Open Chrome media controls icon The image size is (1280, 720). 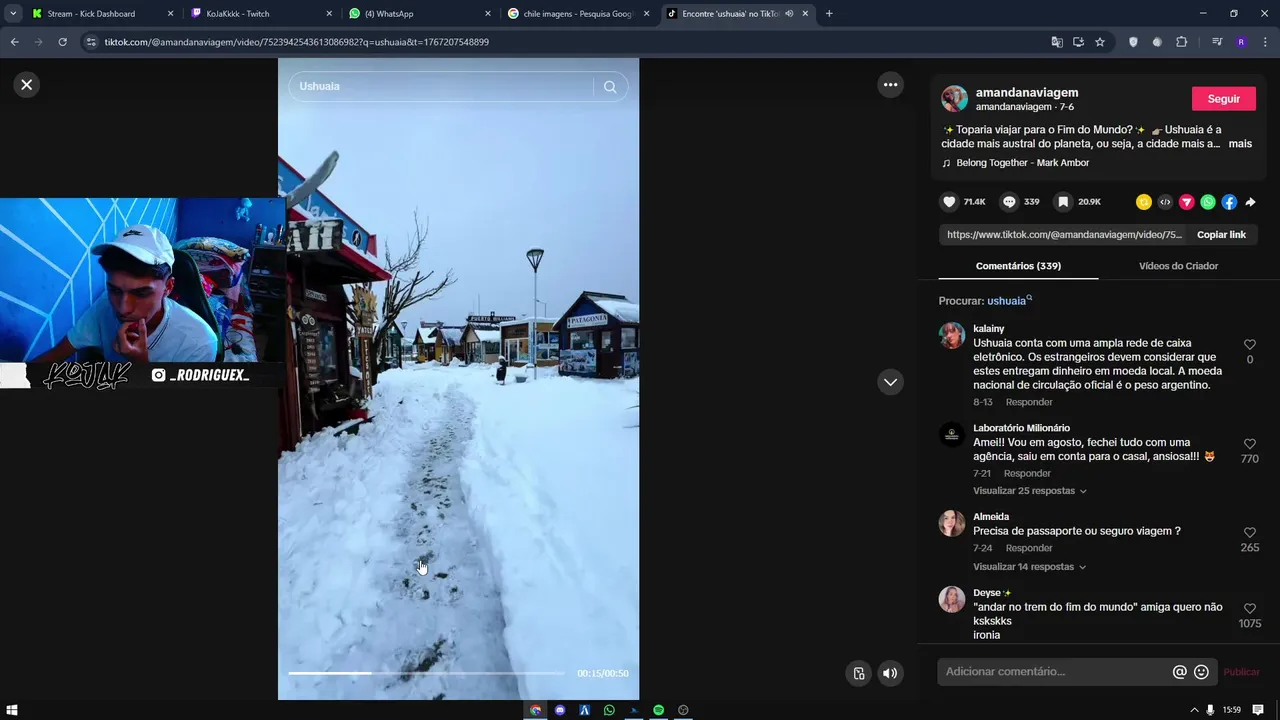tap(1217, 42)
